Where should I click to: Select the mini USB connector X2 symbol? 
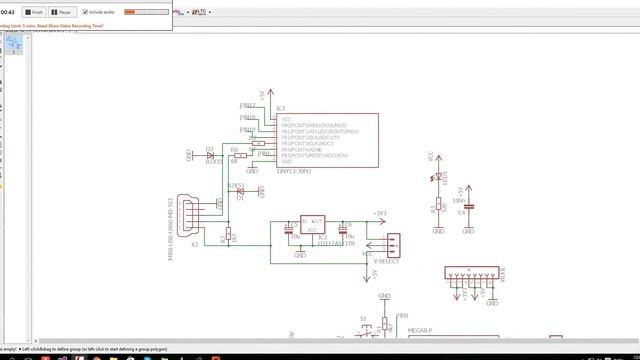(x=188, y=215)
